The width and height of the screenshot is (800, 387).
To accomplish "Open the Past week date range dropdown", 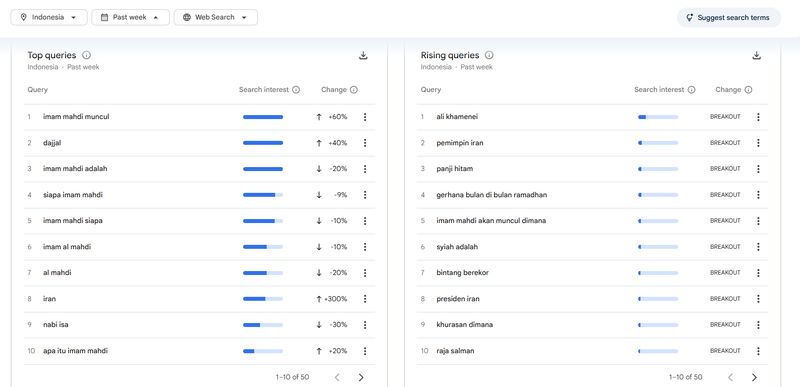I will click(130, 17).
